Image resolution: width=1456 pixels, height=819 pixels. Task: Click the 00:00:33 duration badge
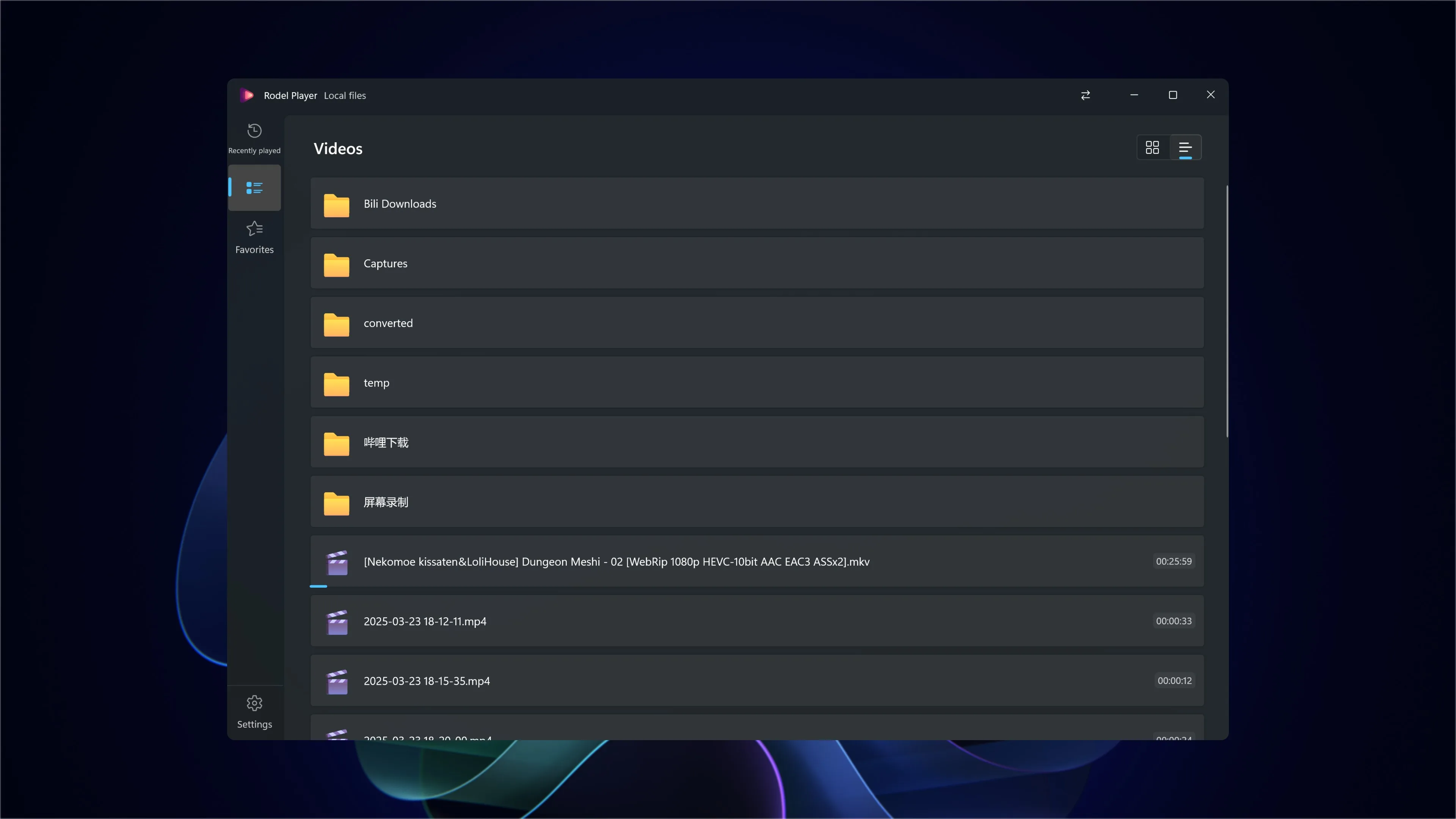(1174, 621)
